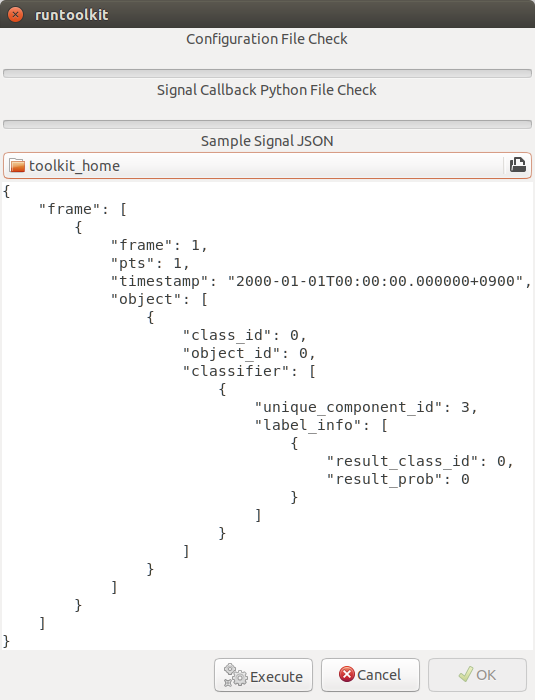535x700 pixels.
Task: Close the runtoolkit window
Action: point(16,14)
